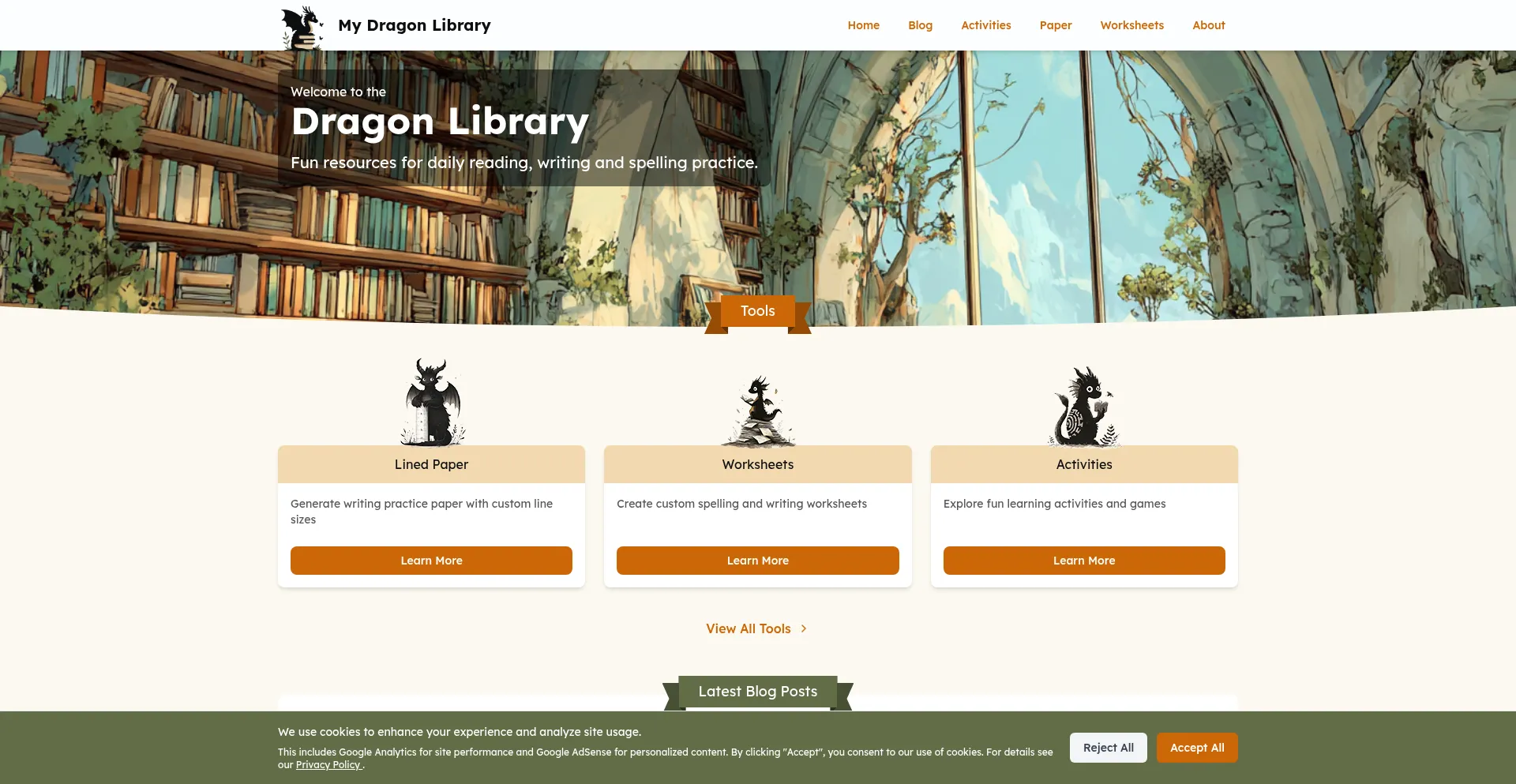This screenshot has height=784, width=1516.
Task: Accept all cookies
Action: pos(1197,748)
